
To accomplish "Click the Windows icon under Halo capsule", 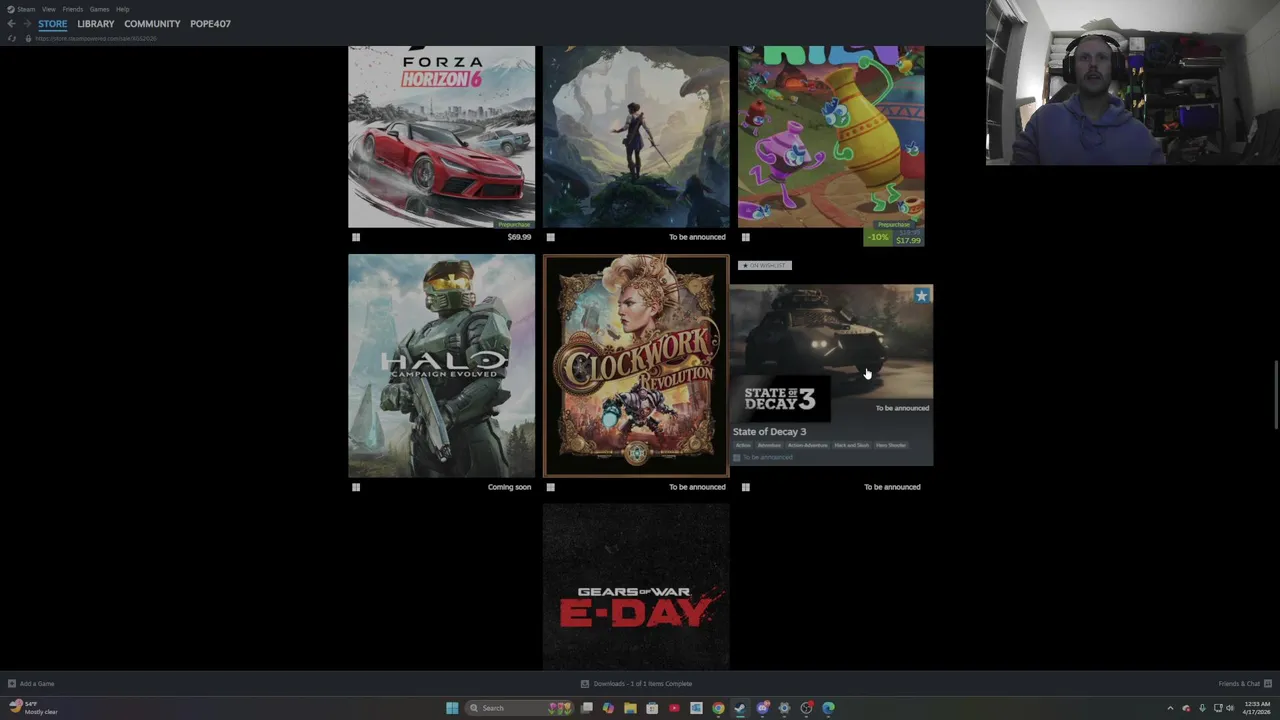I will 356,487.
